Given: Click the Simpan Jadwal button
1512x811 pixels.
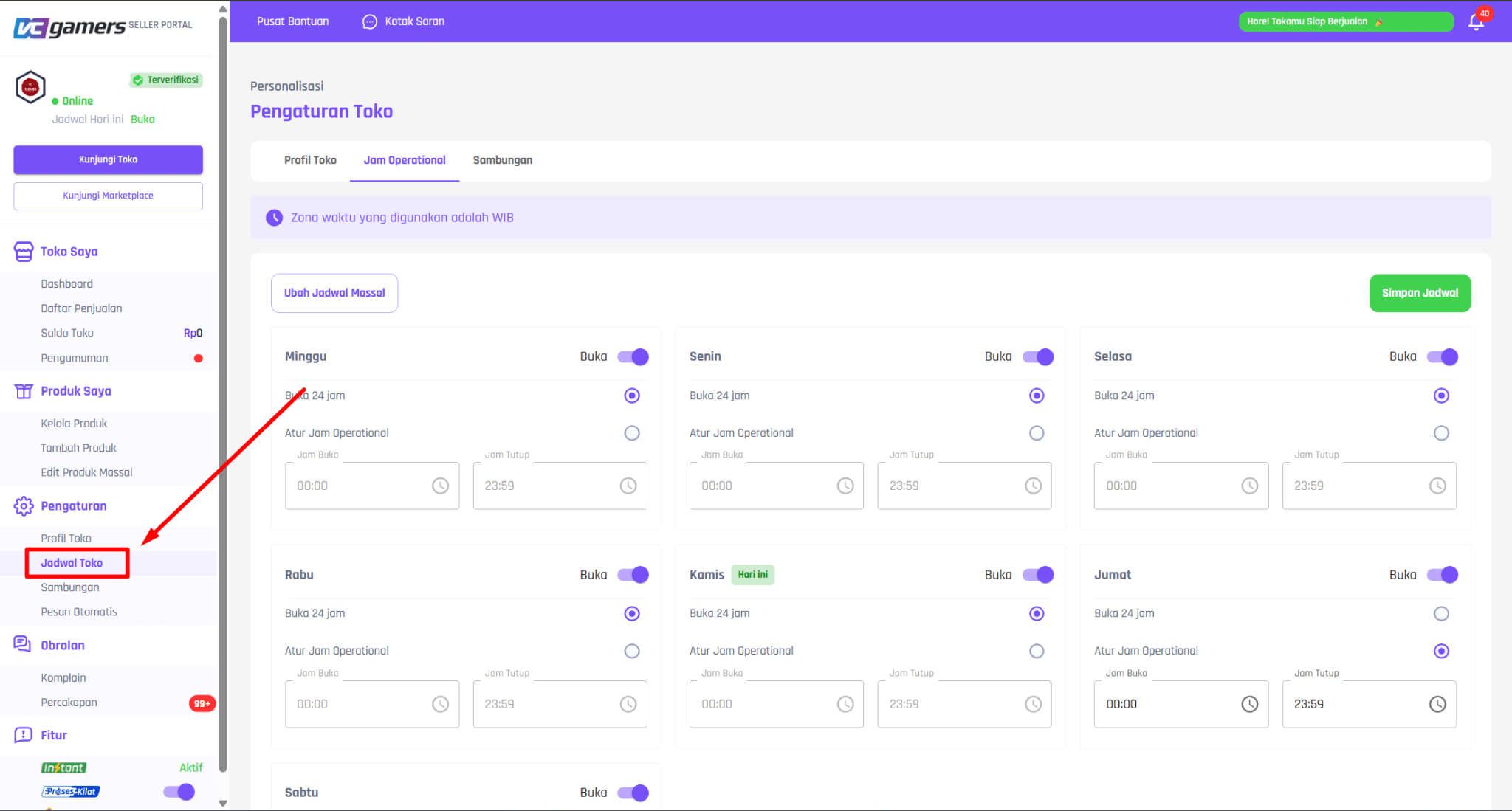Looking at the screenshot, I should (1420, 293).
